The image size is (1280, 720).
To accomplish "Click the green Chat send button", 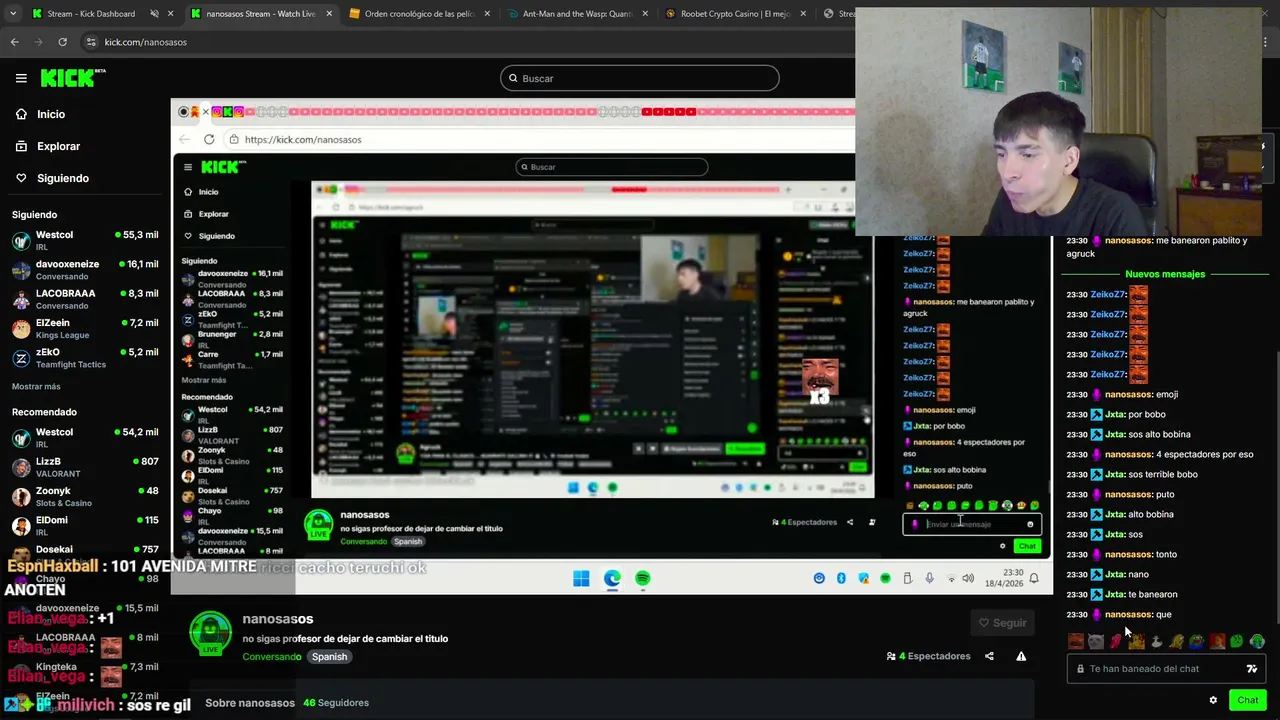I will (x=1247, y=700).
